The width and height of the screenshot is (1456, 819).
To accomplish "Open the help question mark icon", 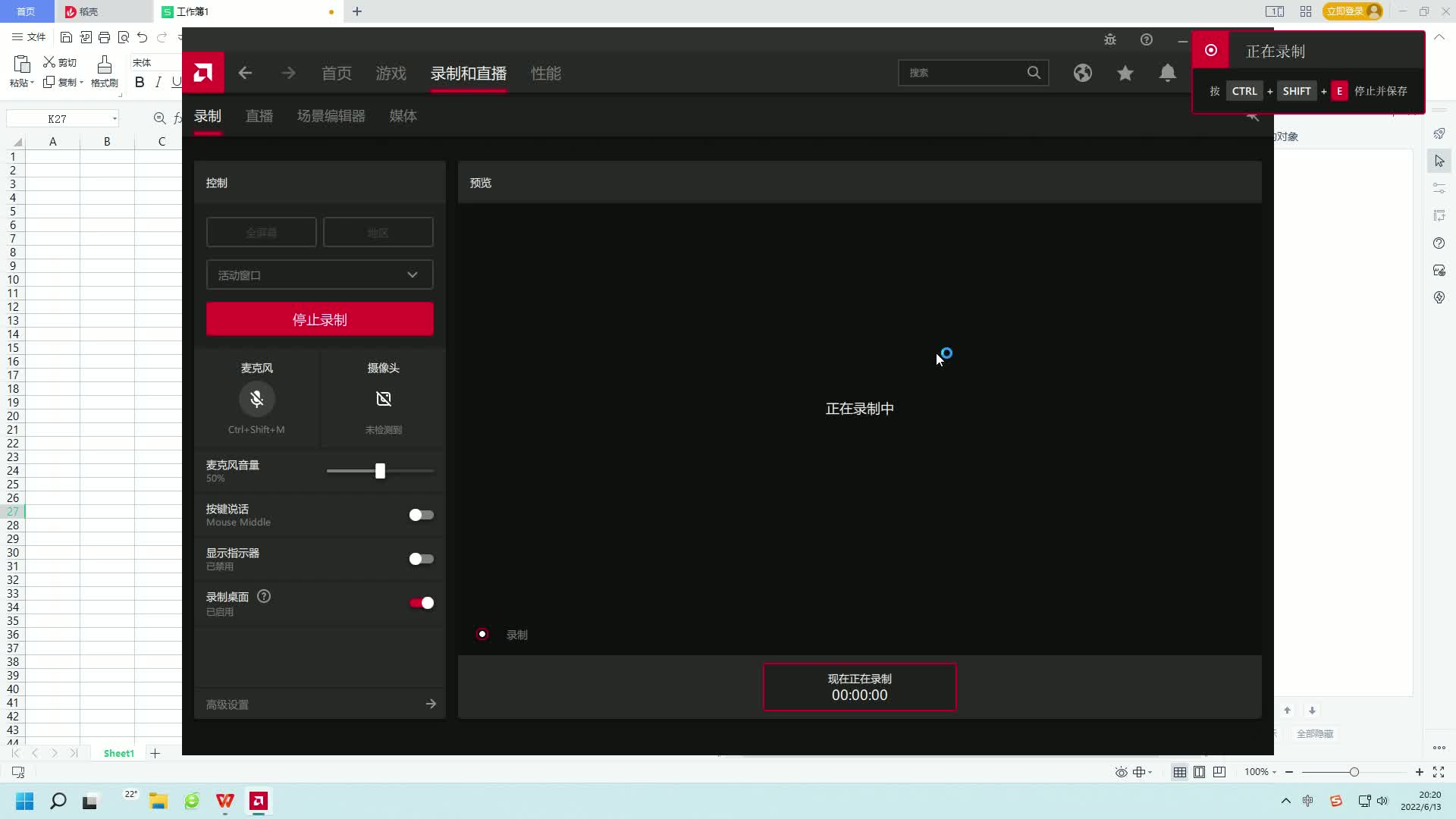I will pos(1147,39).
